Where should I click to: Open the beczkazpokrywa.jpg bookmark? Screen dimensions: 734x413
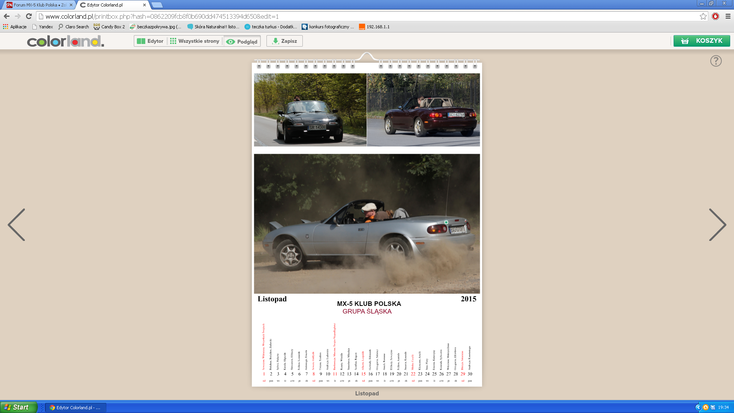pos(155,27)
